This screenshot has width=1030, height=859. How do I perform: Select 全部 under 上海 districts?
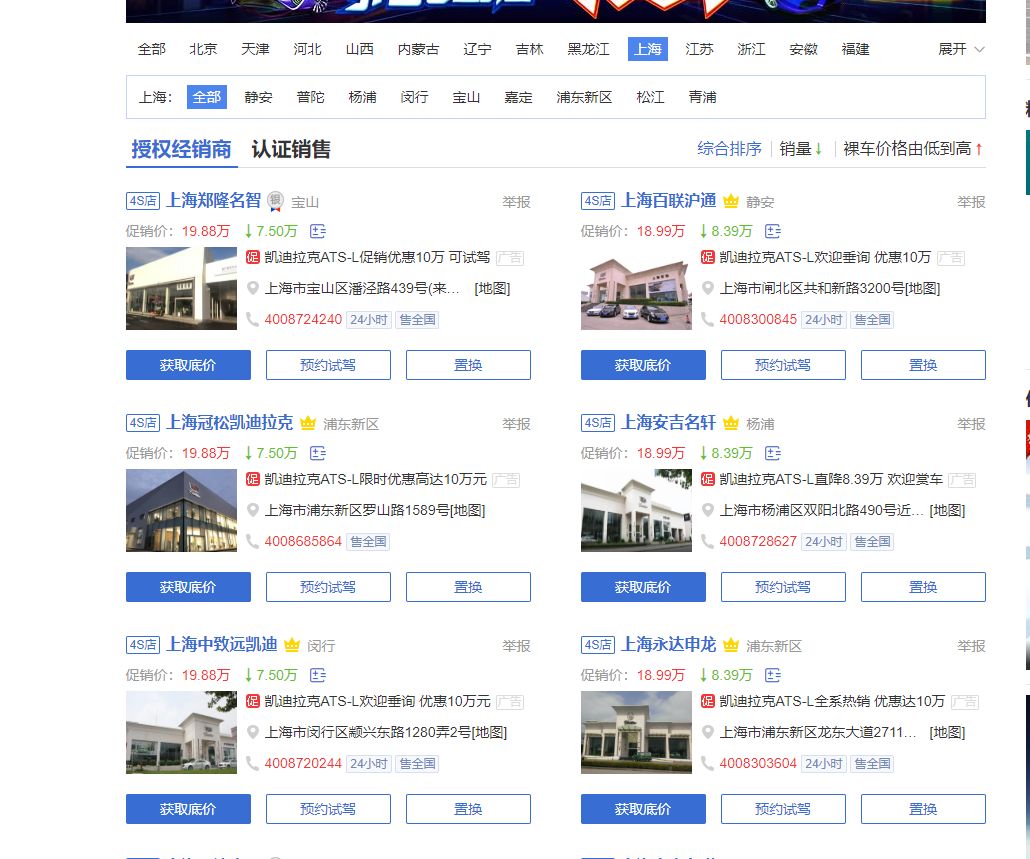pos(207,97)
